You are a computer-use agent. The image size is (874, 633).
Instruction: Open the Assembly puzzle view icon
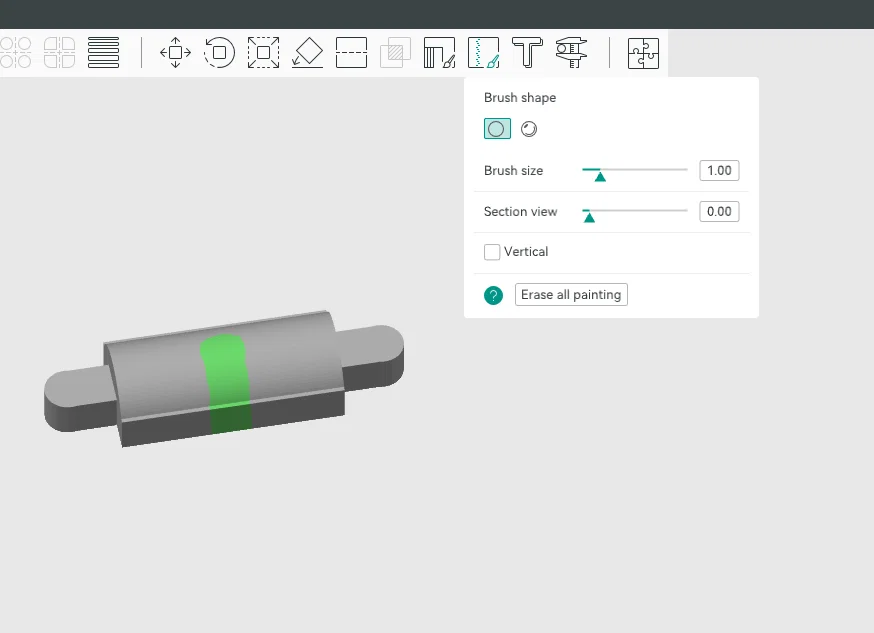tap(643, 53)
